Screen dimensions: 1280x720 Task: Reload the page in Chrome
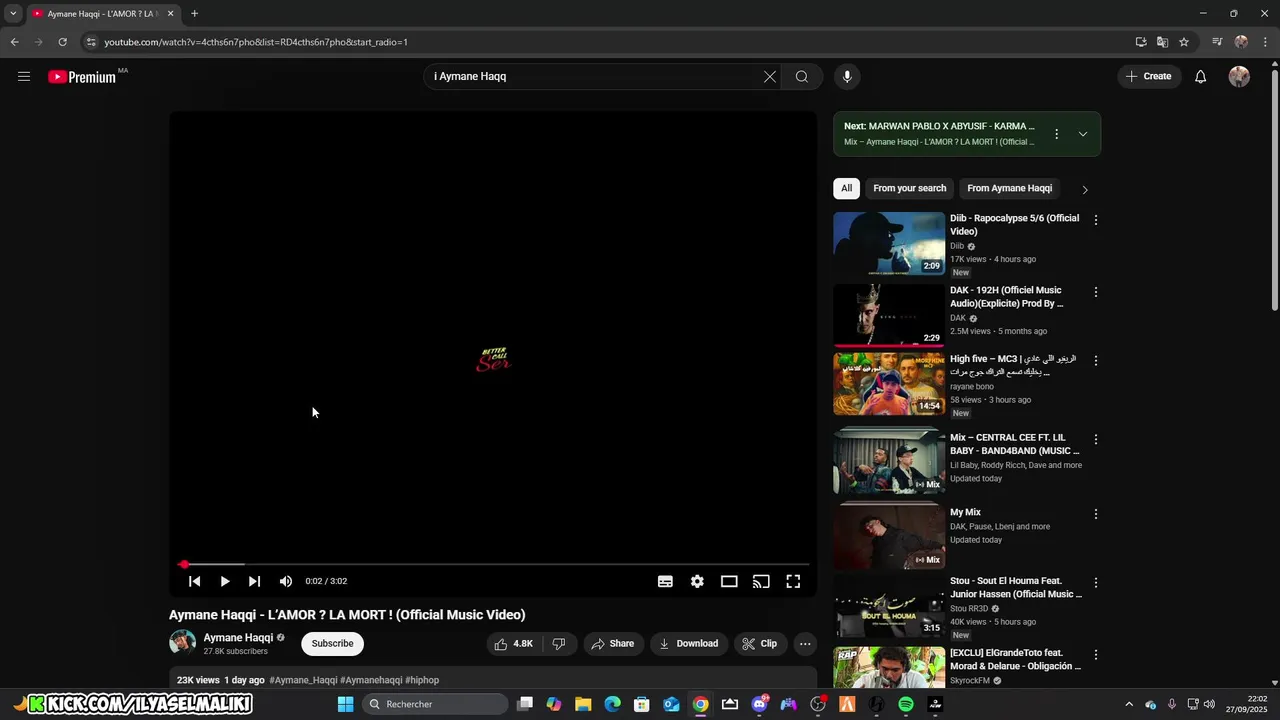tap(62, 42)
